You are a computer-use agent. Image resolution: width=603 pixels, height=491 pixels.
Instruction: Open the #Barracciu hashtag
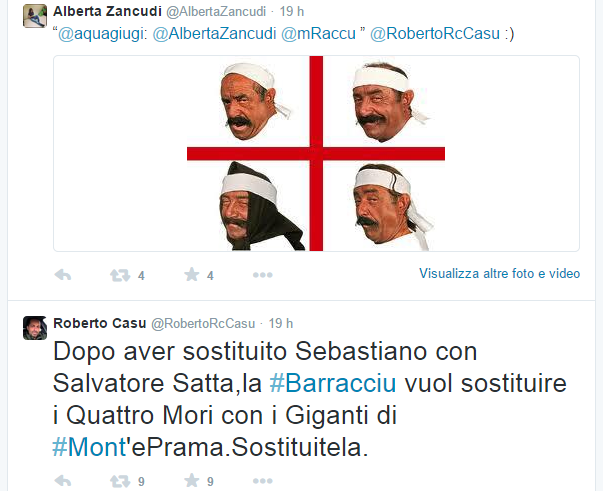pyautogui.click(x=333, y=383)
